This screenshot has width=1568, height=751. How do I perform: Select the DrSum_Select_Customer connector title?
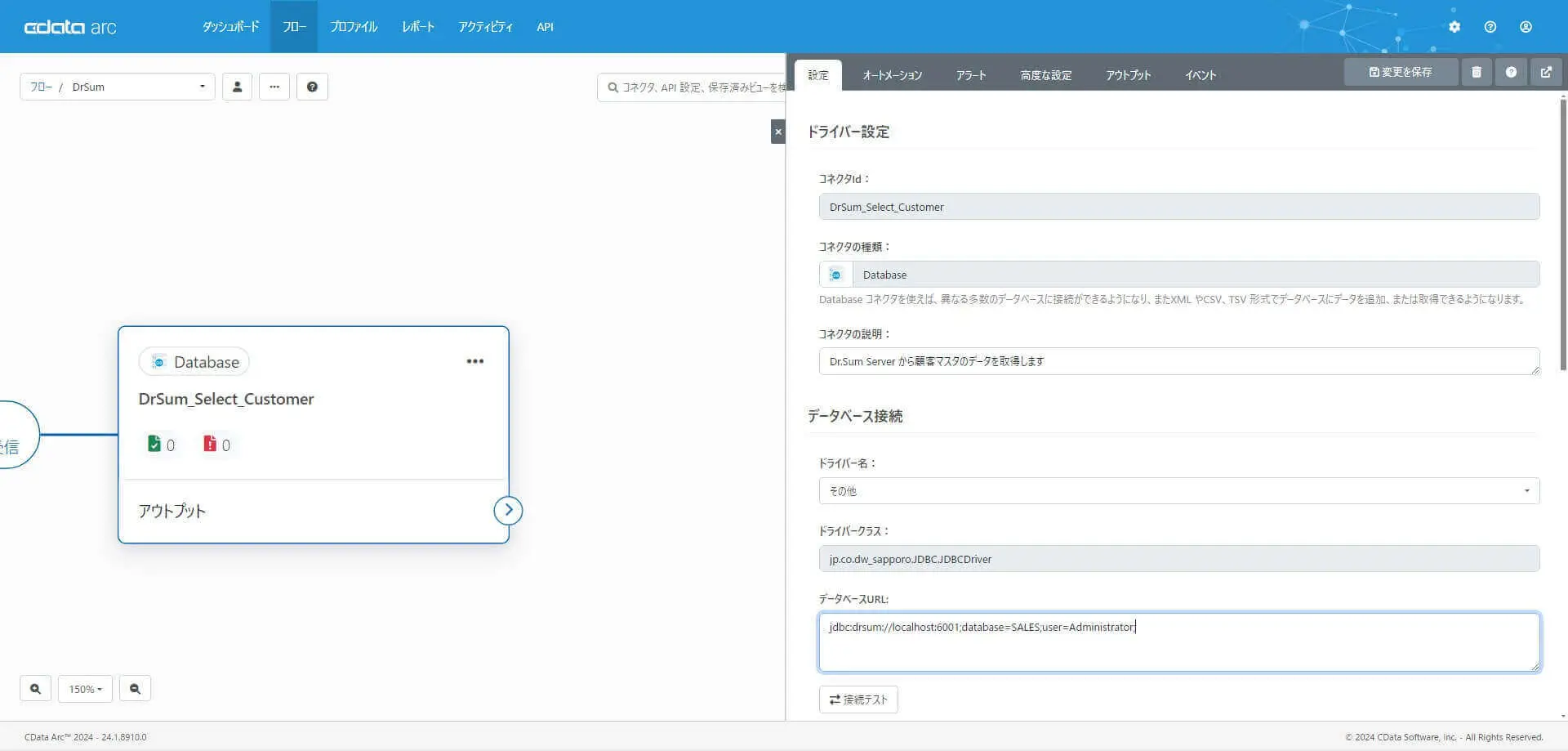click(x=226, y=399)
